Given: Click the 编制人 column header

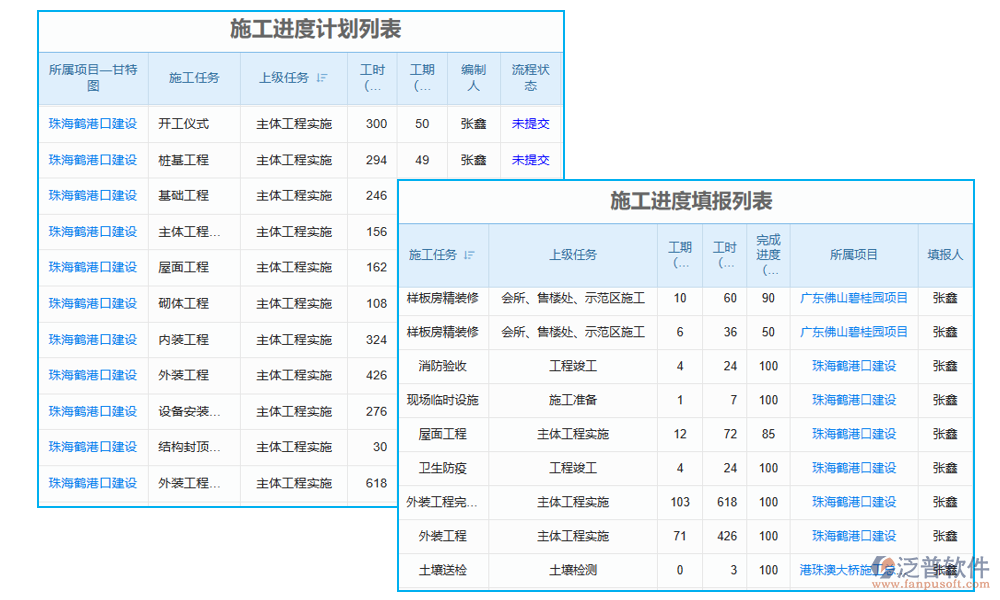Looking at the screenshot, I should (473, 77).
